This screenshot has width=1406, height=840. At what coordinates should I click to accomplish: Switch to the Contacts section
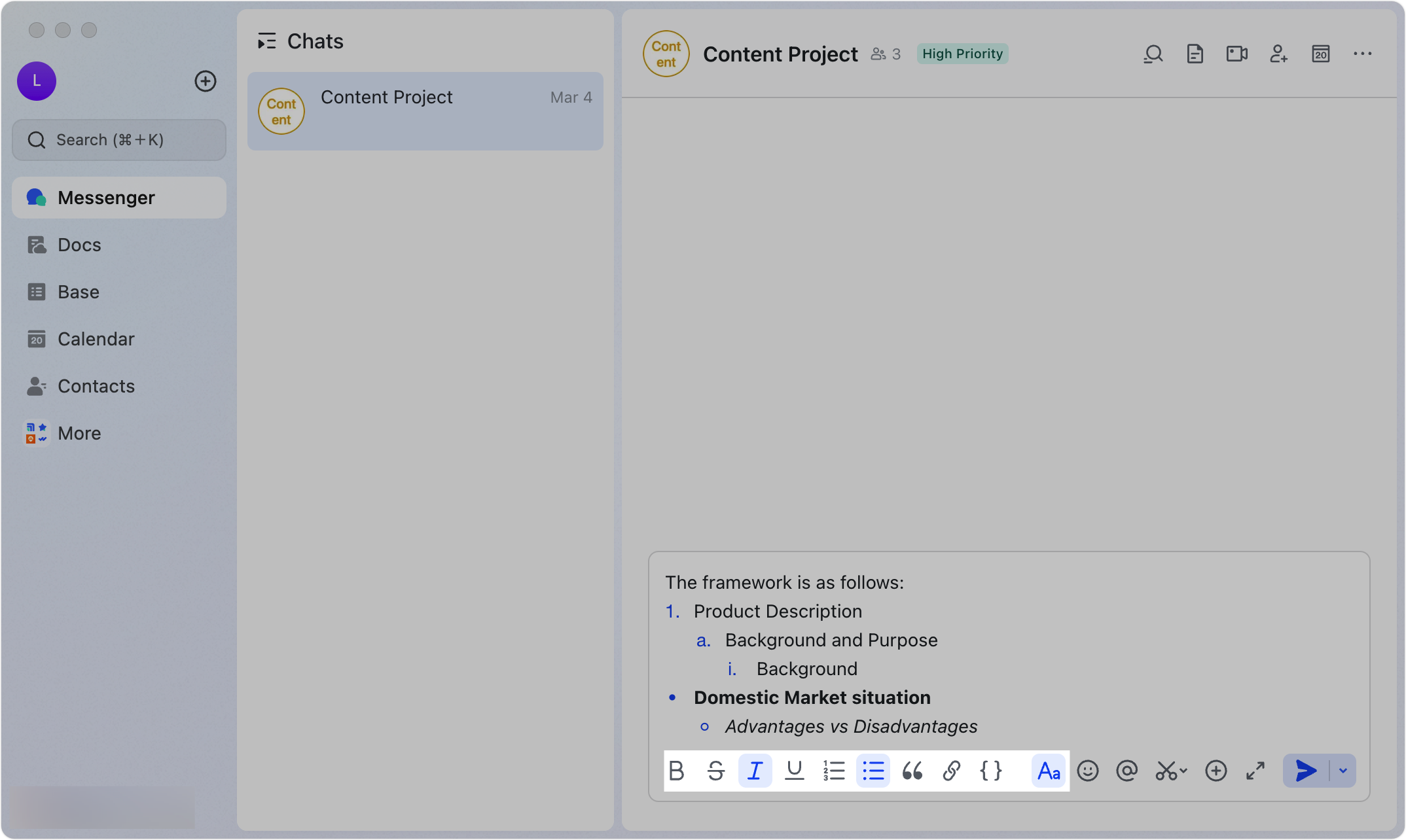point(96,386)
